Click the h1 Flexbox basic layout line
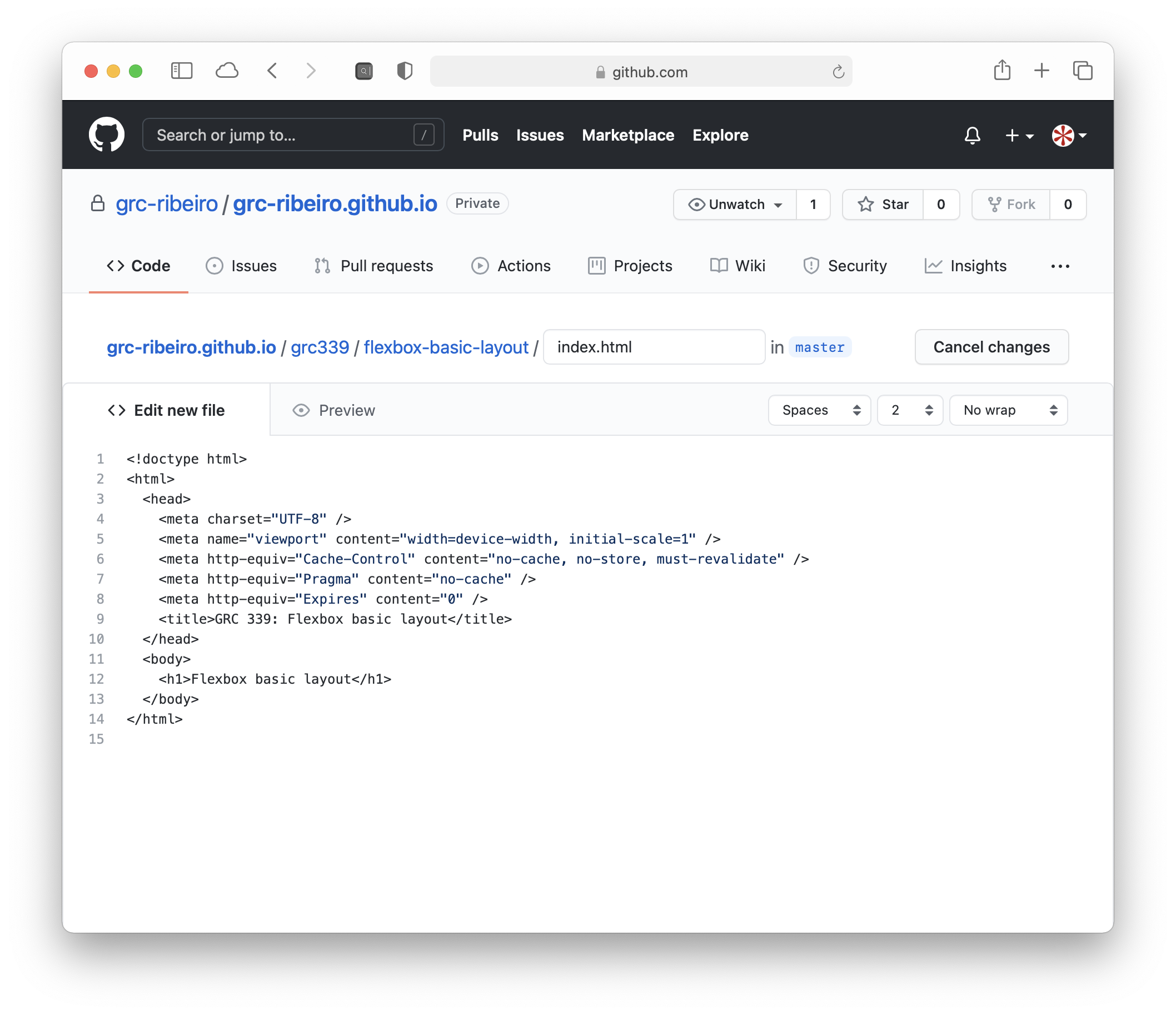The image size is (1176, 1015). click(x=275, y=679)
